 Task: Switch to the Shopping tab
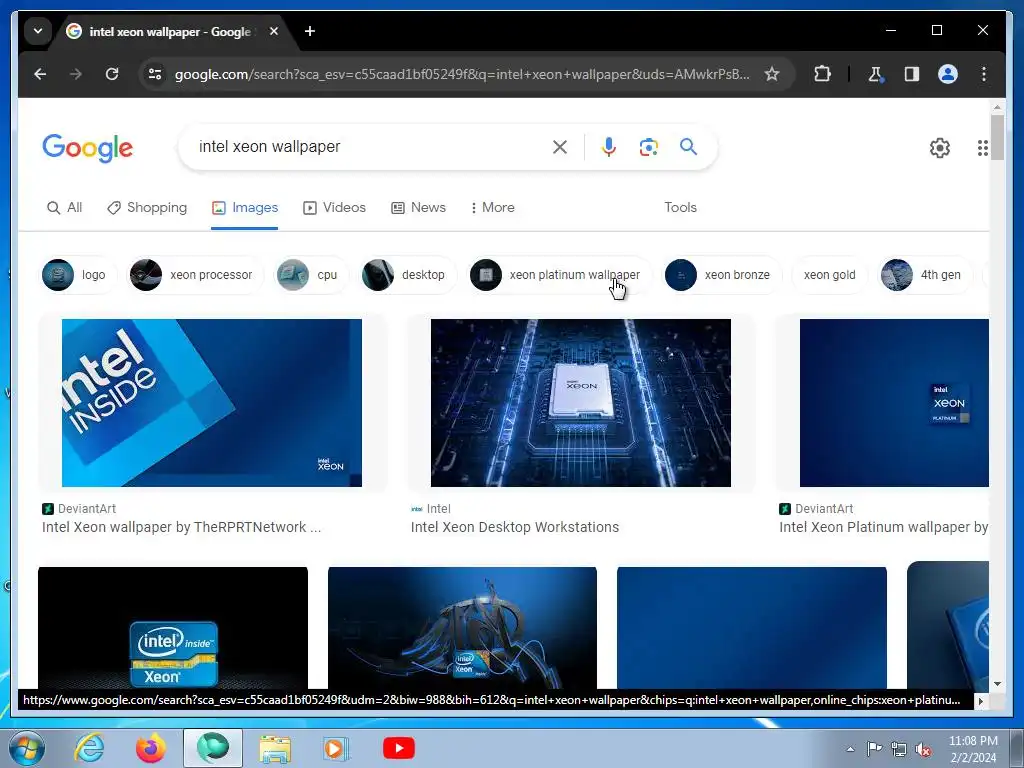pyautogui.click(x=147, y=208)
